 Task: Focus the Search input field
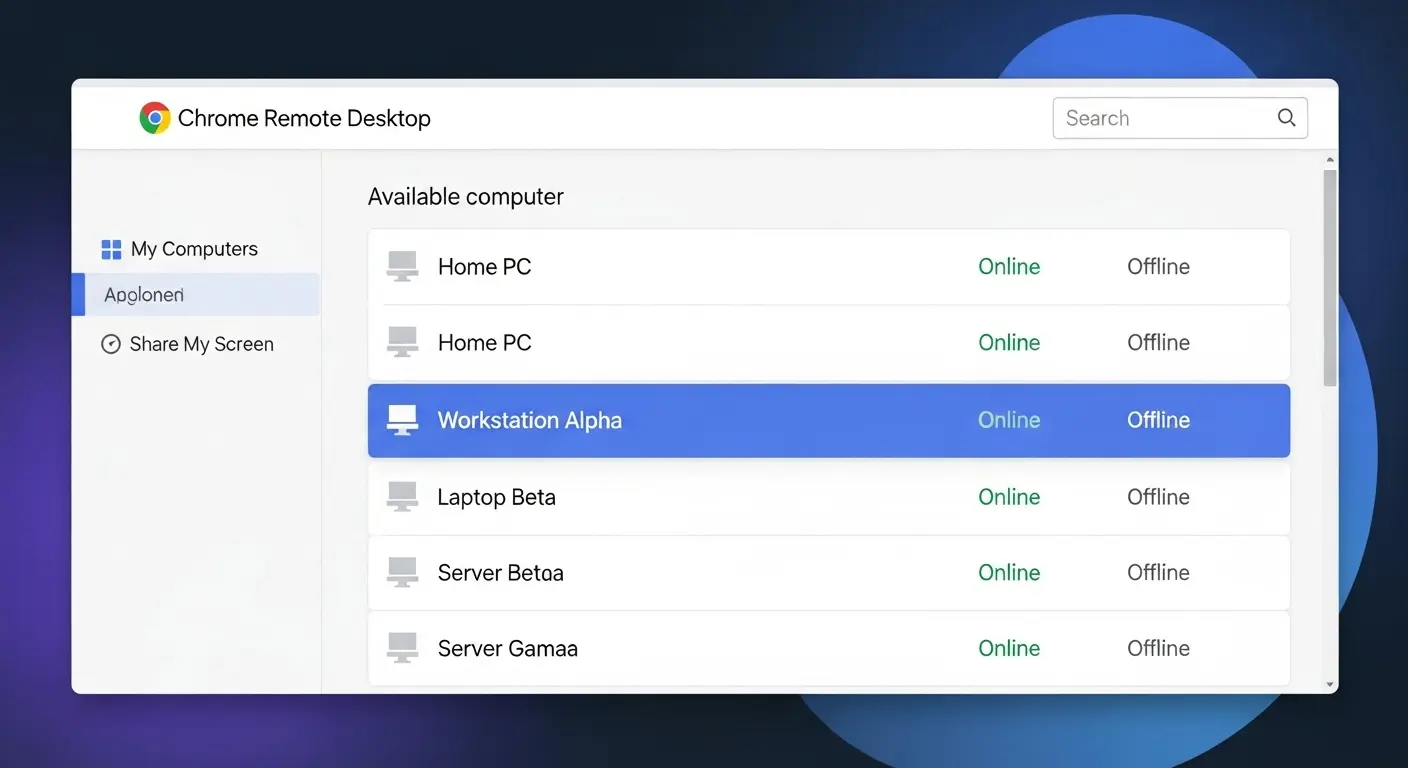click(1180, 118)
